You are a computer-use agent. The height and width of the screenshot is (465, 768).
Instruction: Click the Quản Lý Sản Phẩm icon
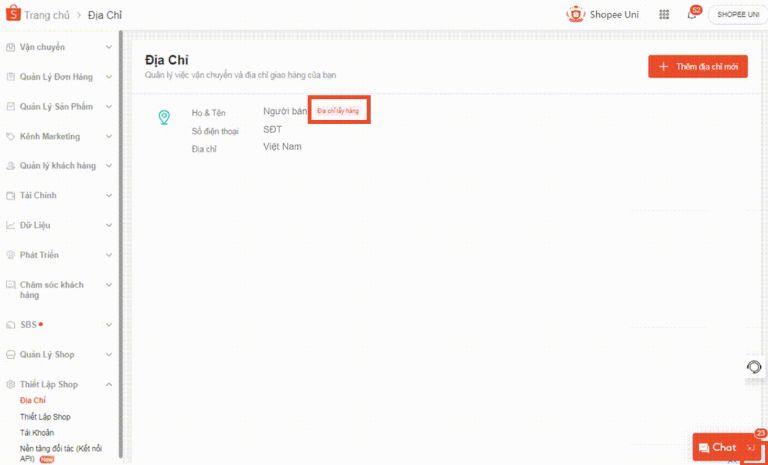10,106
